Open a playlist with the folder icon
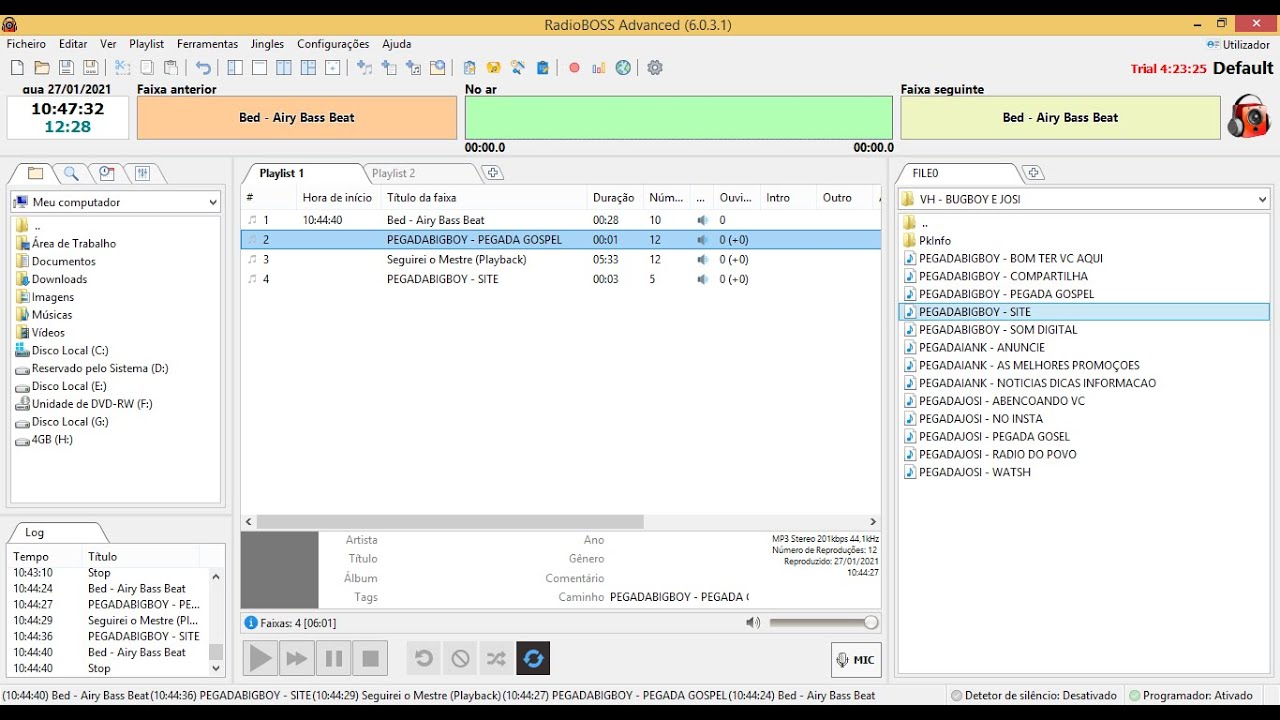 [x=42, y=68]
